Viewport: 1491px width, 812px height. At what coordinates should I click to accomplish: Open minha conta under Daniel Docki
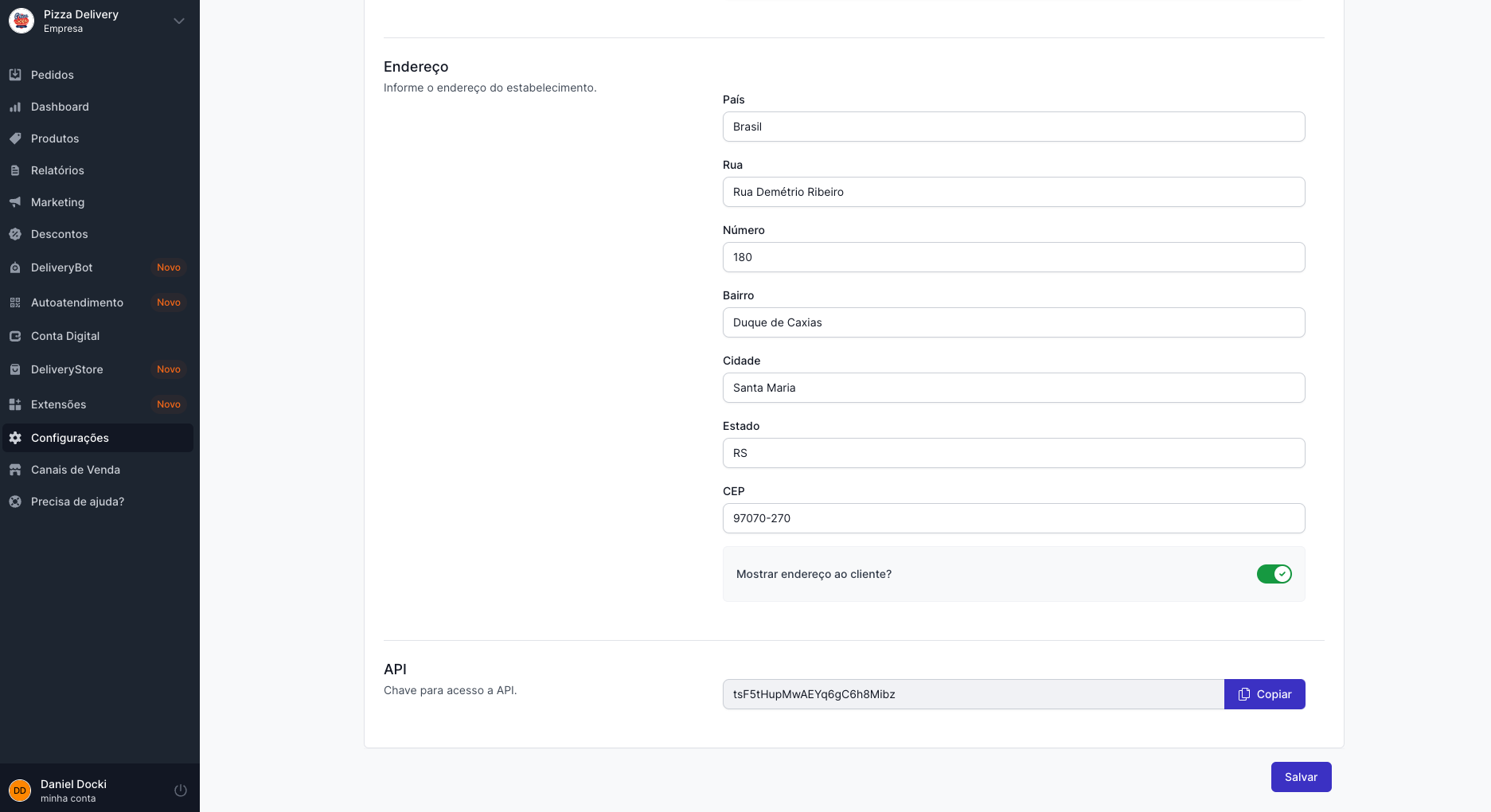68,798
